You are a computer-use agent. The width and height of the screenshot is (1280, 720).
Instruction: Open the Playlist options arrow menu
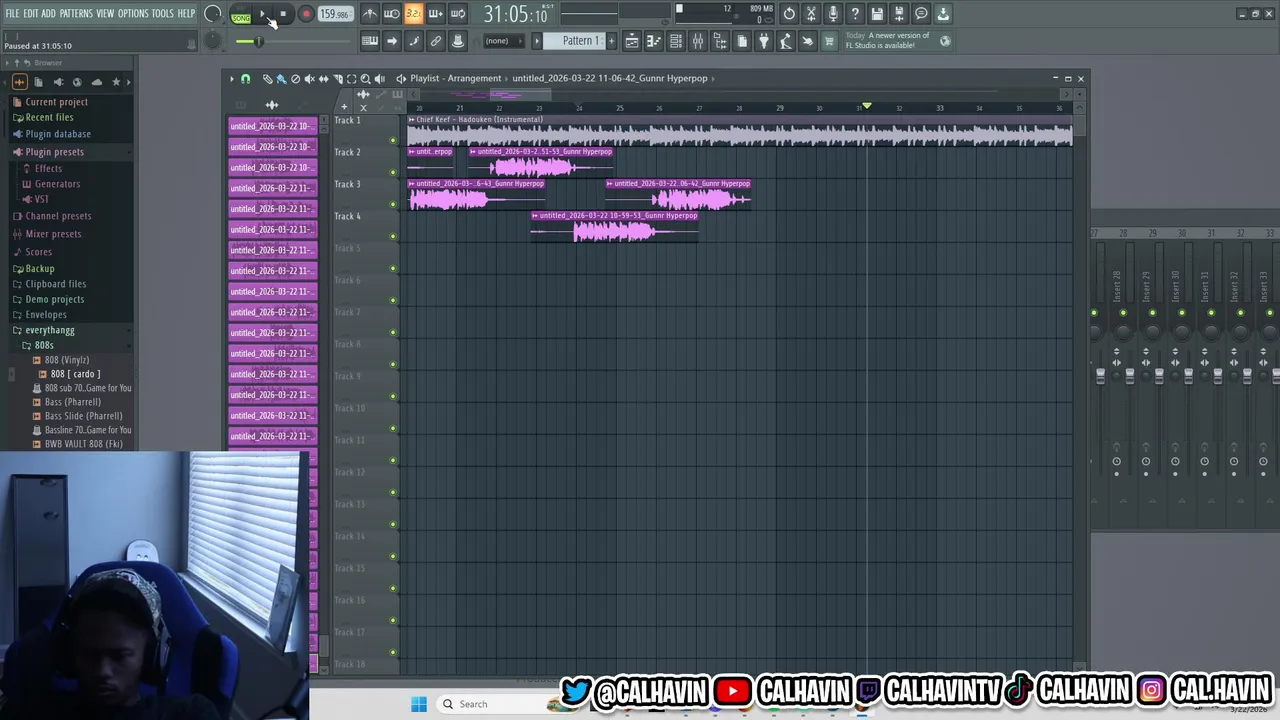point(231,78)
